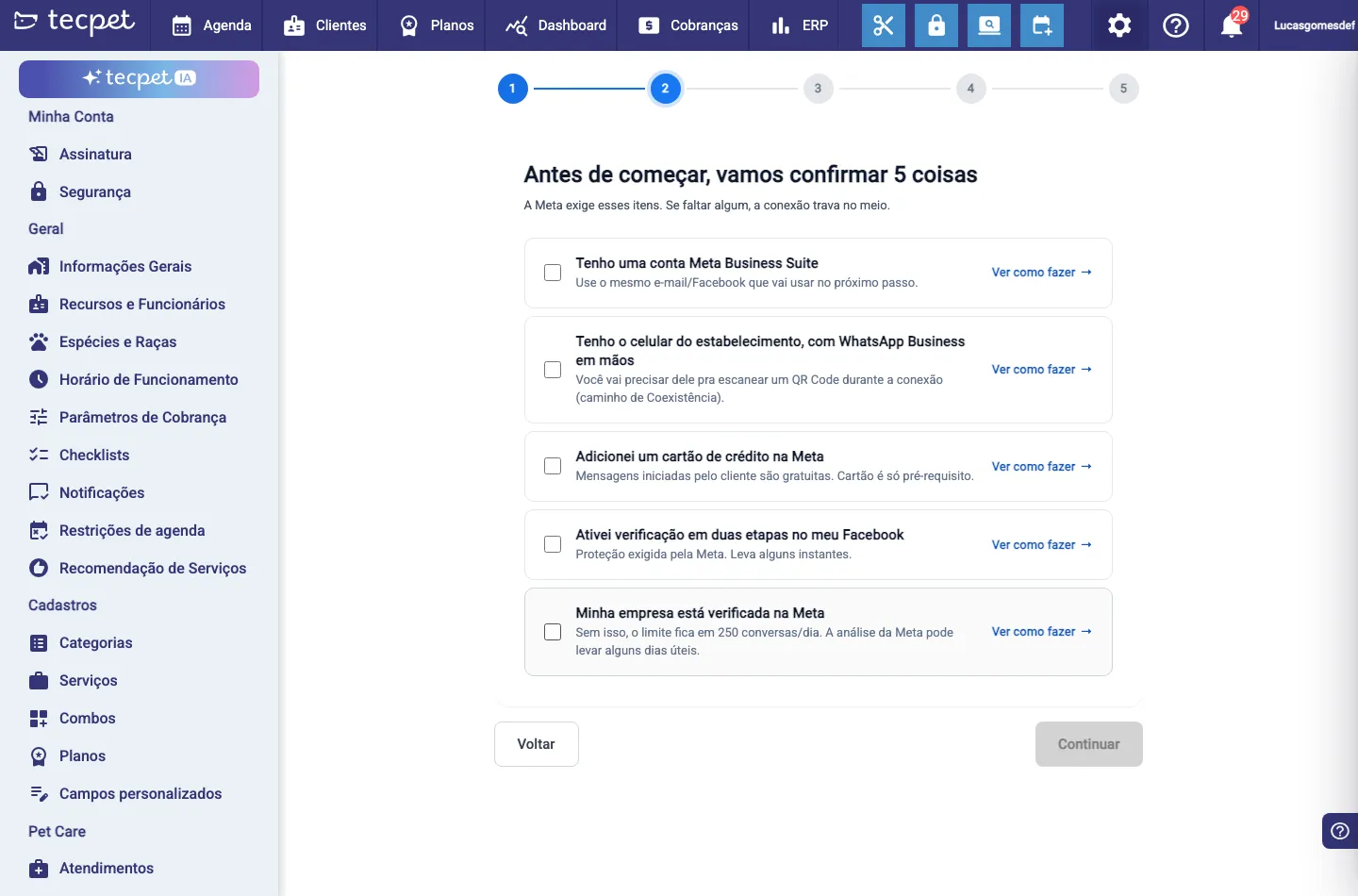Screen dimensions: 1358x896
Task: Check Minha empresa está verificada na Meta
Action: coord(553,632)
